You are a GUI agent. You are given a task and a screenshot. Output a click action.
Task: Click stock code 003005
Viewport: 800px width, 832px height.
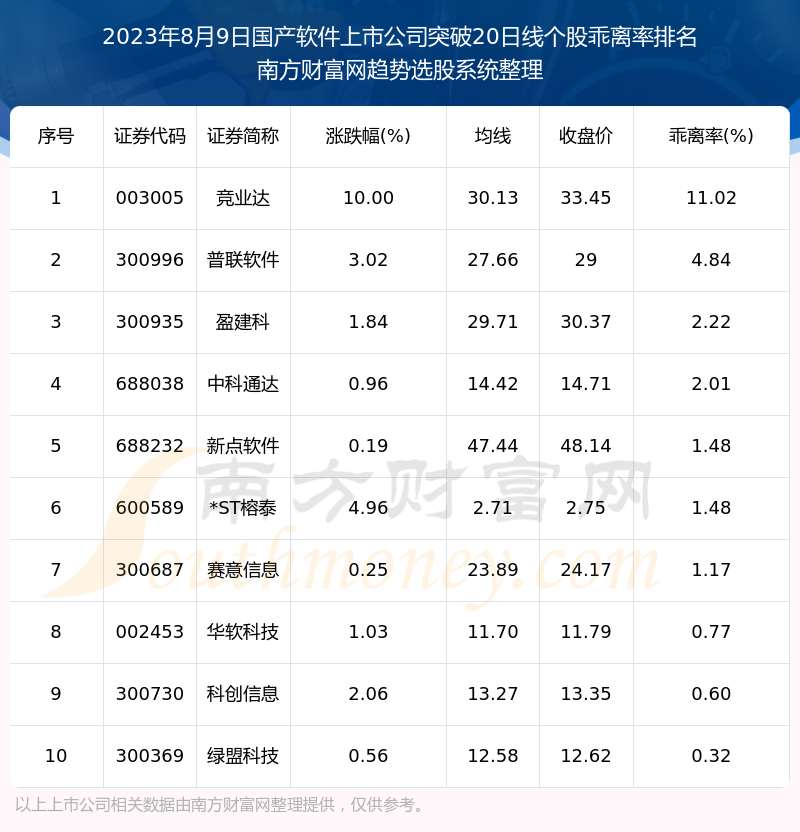click(x=150, y=198)
